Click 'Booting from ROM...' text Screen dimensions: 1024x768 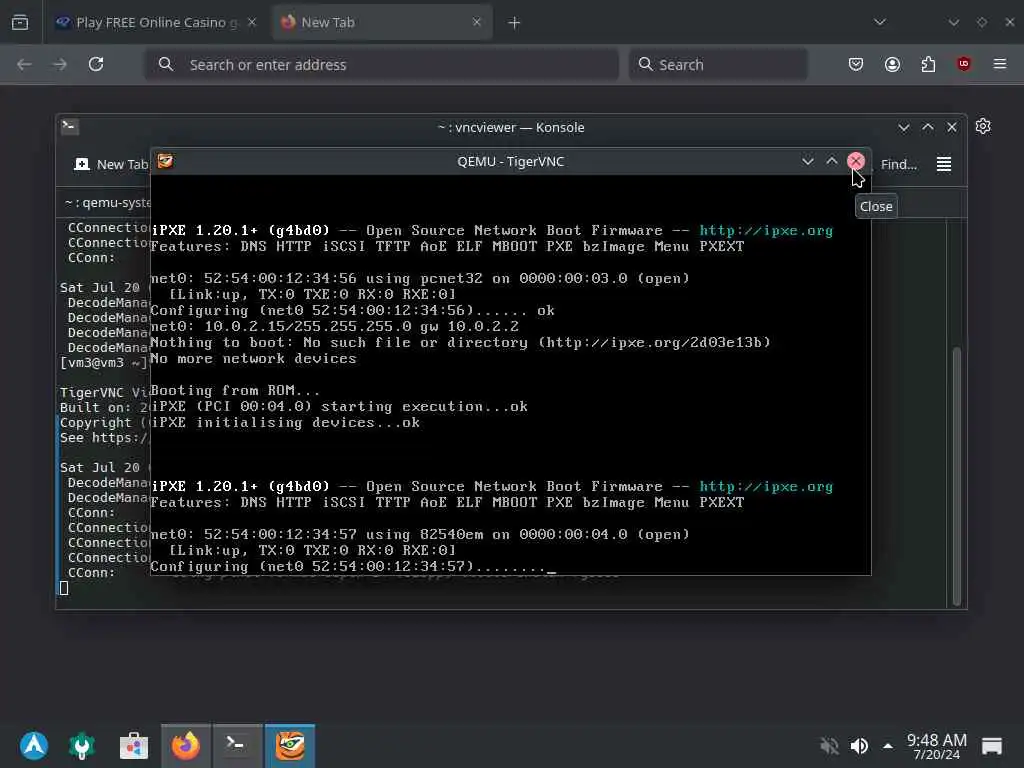click(x=235, y=391)
